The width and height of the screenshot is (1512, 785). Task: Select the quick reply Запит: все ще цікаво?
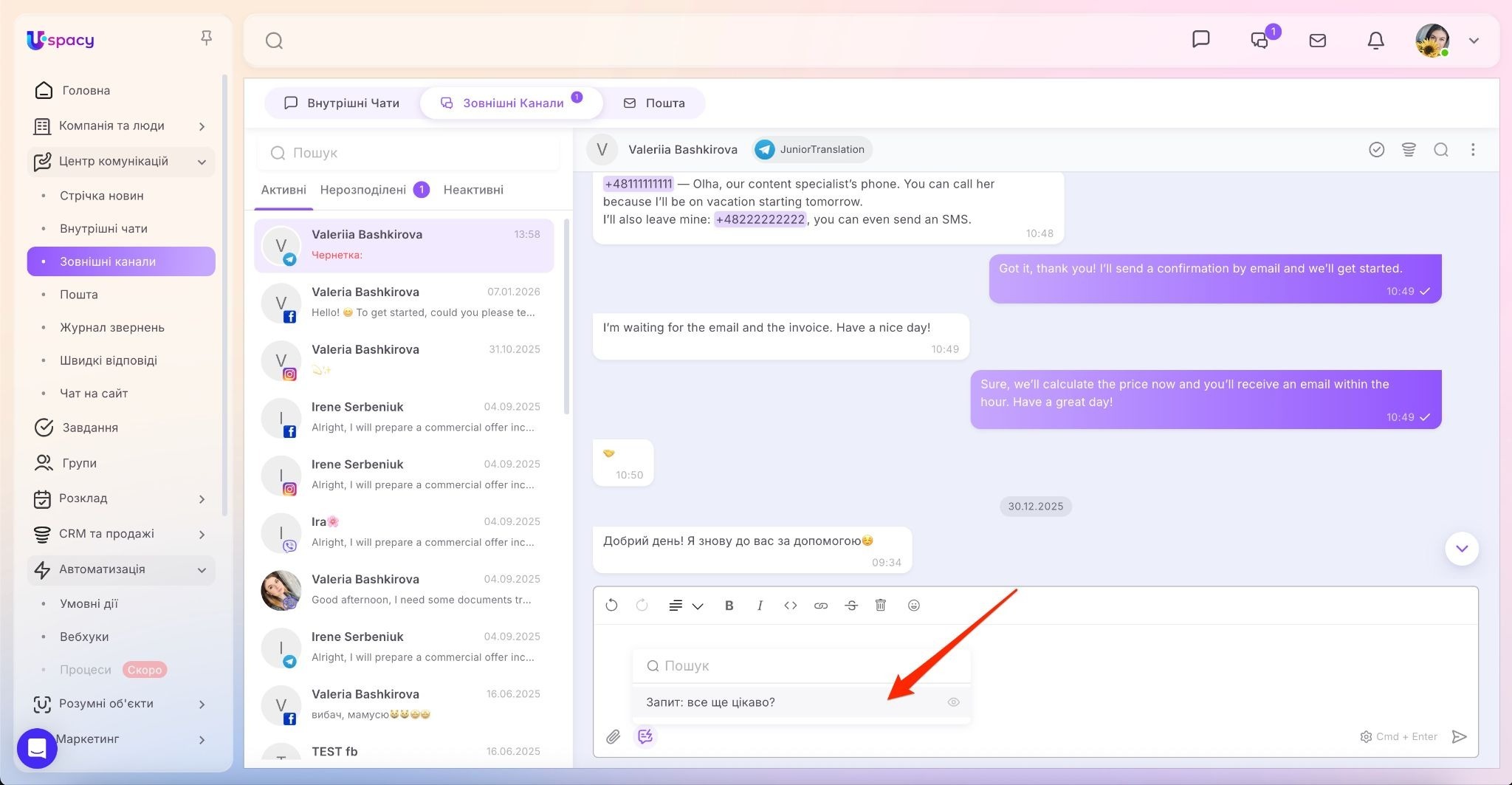coord(710,702)
